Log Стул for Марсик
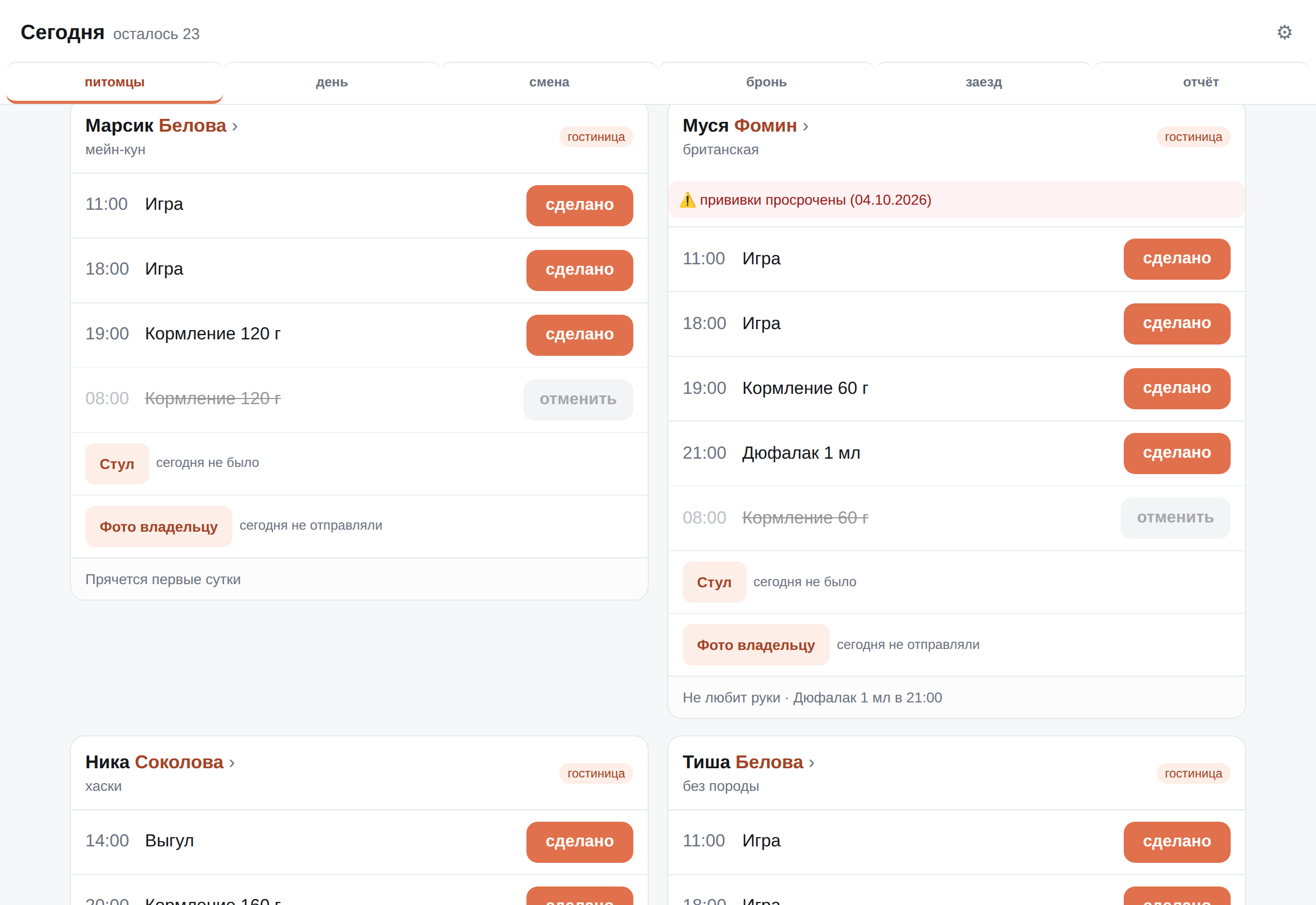This screenshot has height=905, width=1316. click(117, 464)
